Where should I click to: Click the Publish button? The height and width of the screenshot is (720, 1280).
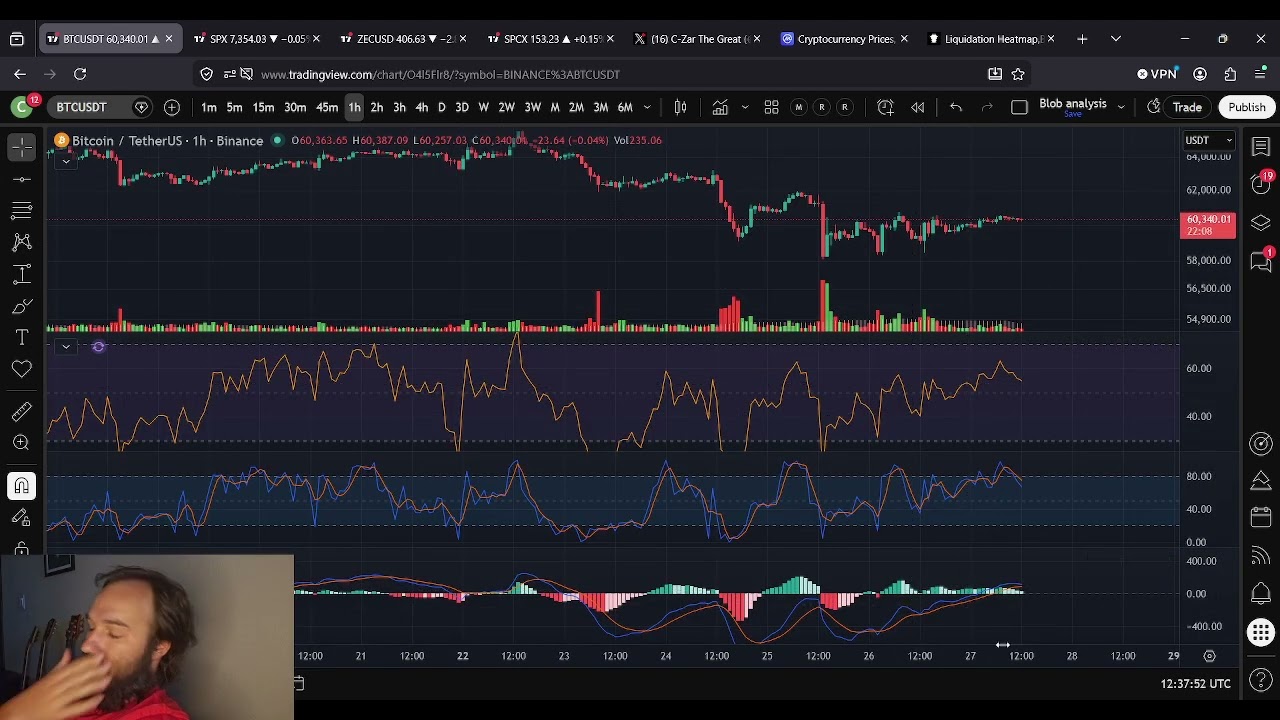(1247, 107)
